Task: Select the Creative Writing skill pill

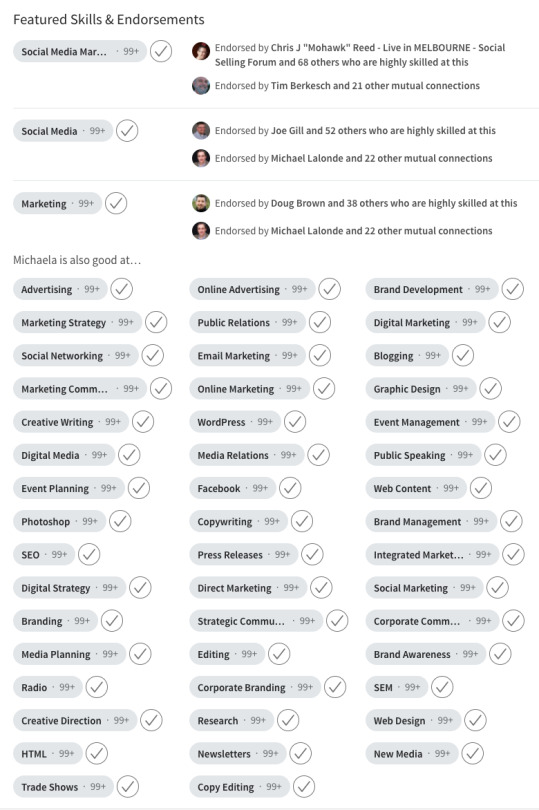Action: [71, 422]
